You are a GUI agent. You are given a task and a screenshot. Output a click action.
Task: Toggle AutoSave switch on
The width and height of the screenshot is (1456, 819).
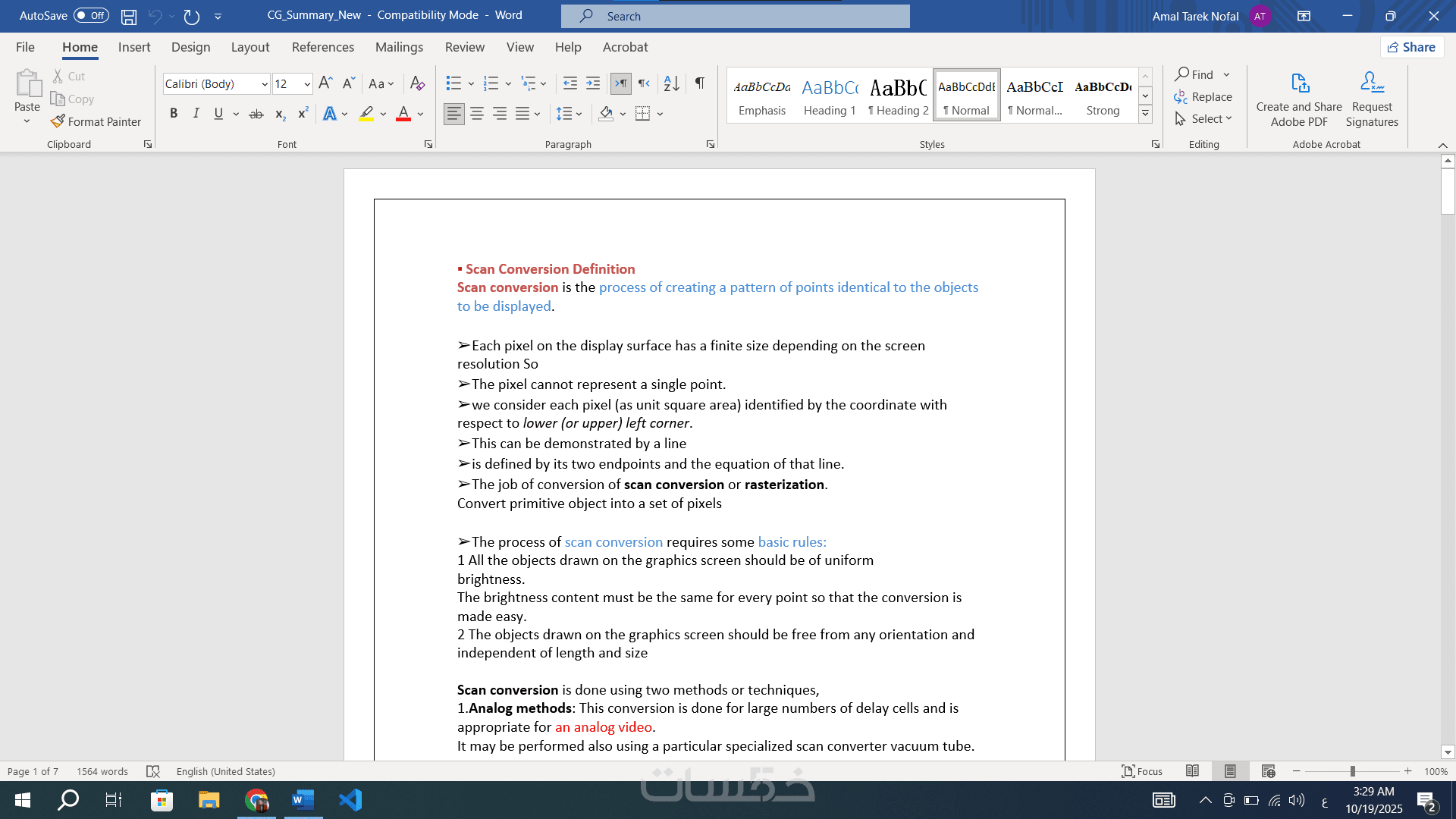point(91,15)
